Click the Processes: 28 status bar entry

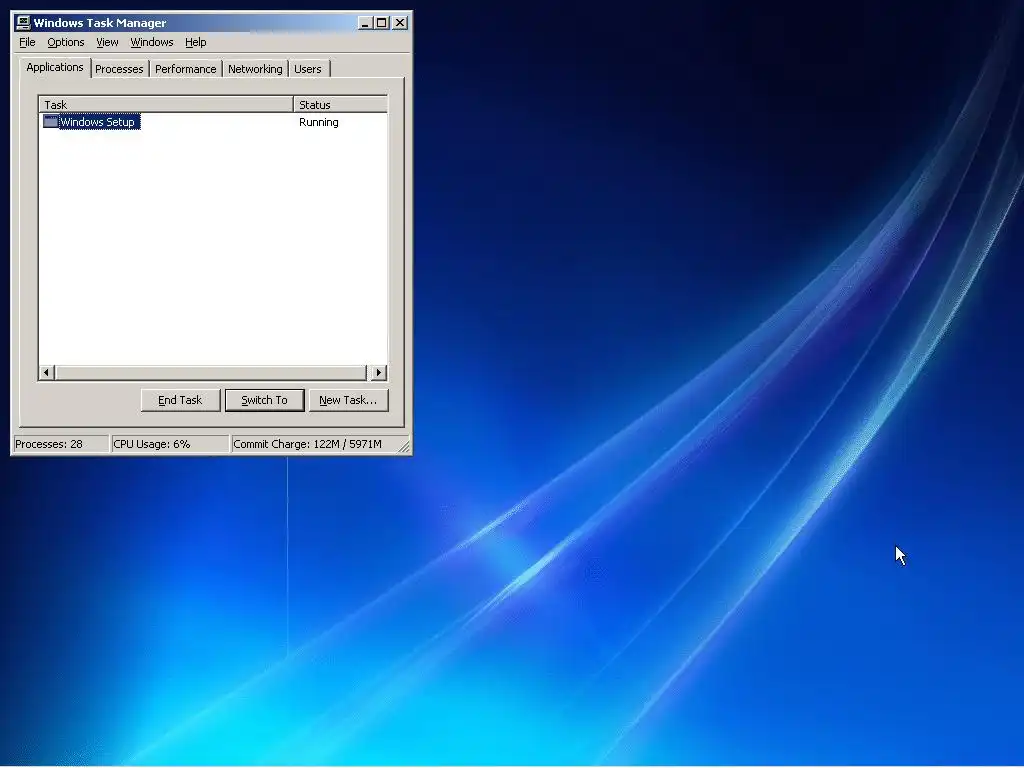61,444
